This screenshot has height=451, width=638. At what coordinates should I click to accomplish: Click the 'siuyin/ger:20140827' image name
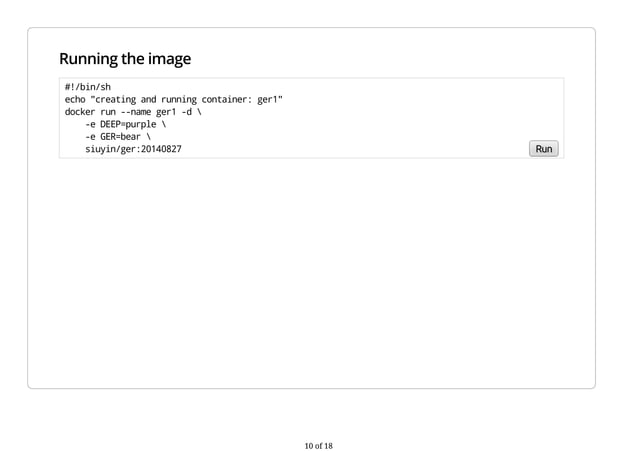click(133, 149)
